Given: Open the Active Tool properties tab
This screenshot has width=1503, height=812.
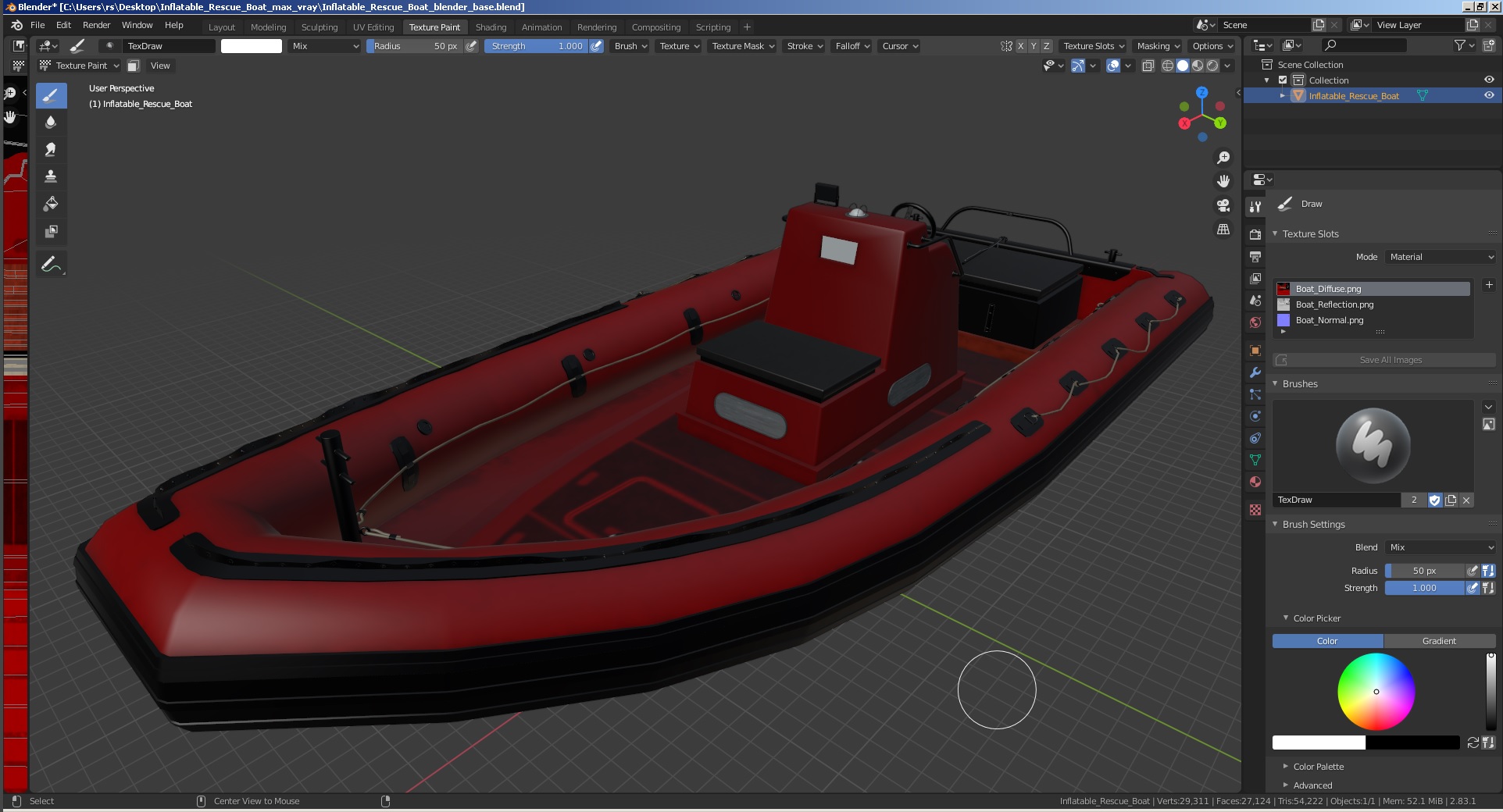Looking at the screenshot, I should (x=1255, y=207).
